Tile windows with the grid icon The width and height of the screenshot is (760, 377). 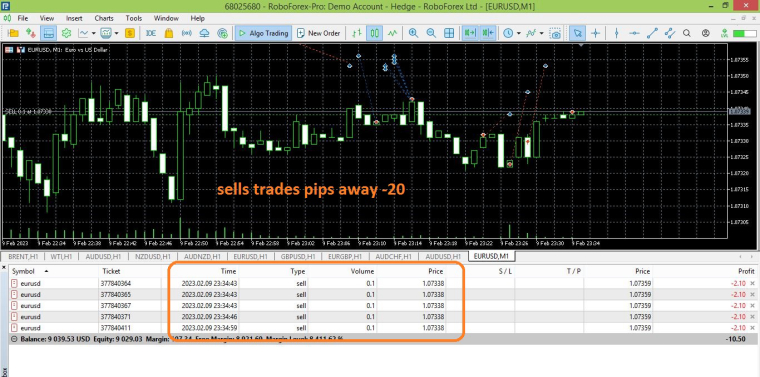449,33
